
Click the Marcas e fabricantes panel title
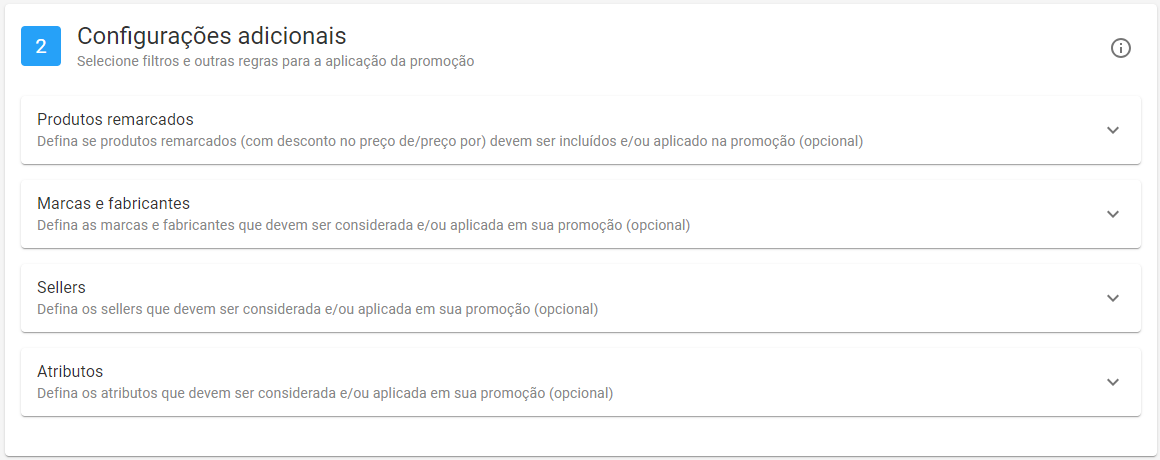[113, 204]
